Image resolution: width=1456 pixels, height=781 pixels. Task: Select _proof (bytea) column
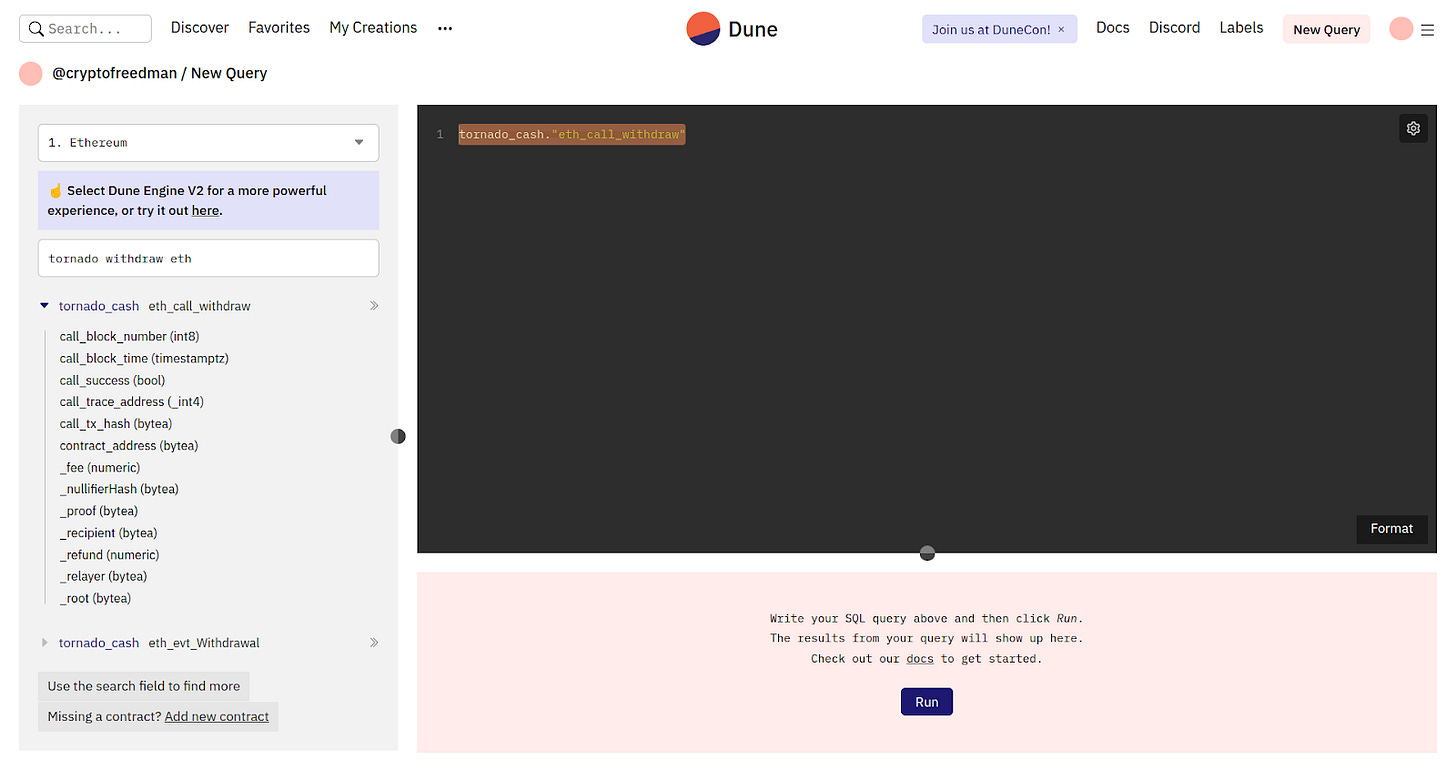[99, 511]
